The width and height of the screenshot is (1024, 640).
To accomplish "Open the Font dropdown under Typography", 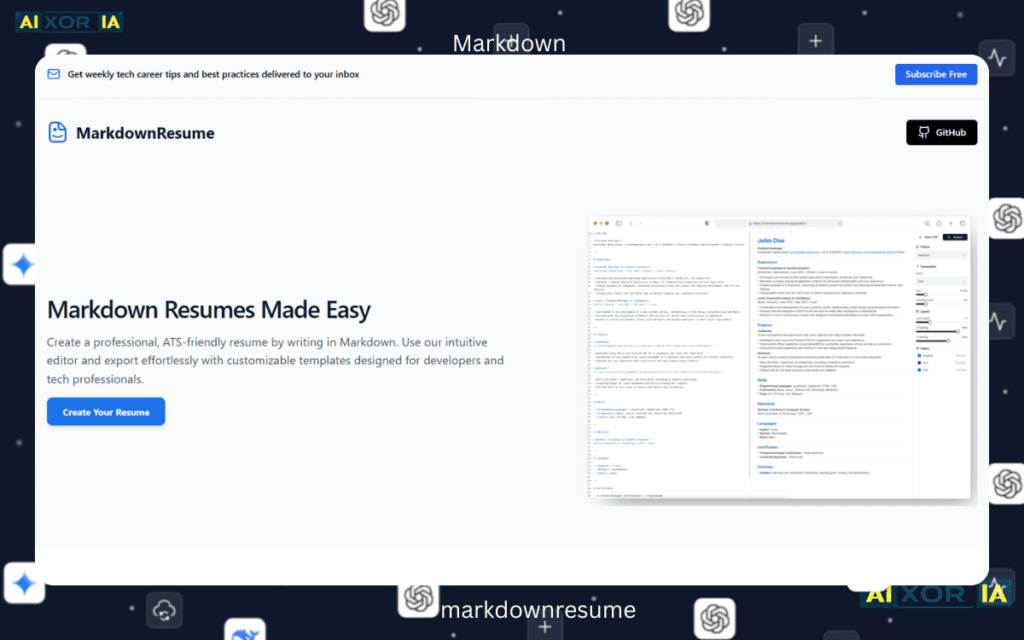I will tap(943, 281).
